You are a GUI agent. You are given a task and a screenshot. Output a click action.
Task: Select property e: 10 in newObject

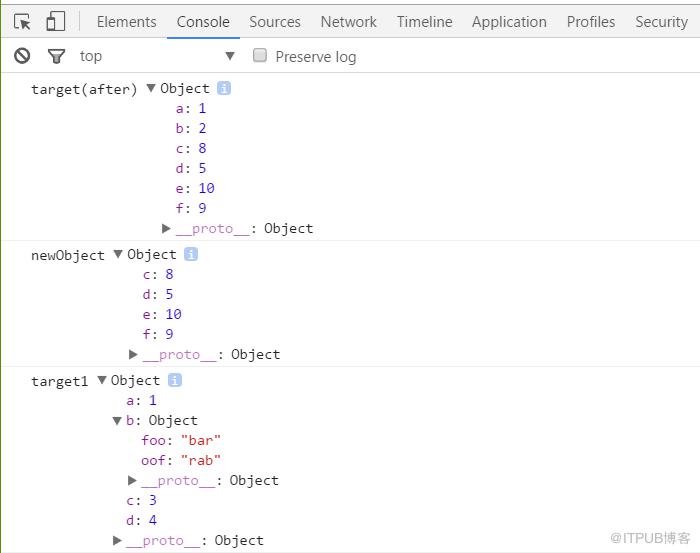[x=162, y=314]
